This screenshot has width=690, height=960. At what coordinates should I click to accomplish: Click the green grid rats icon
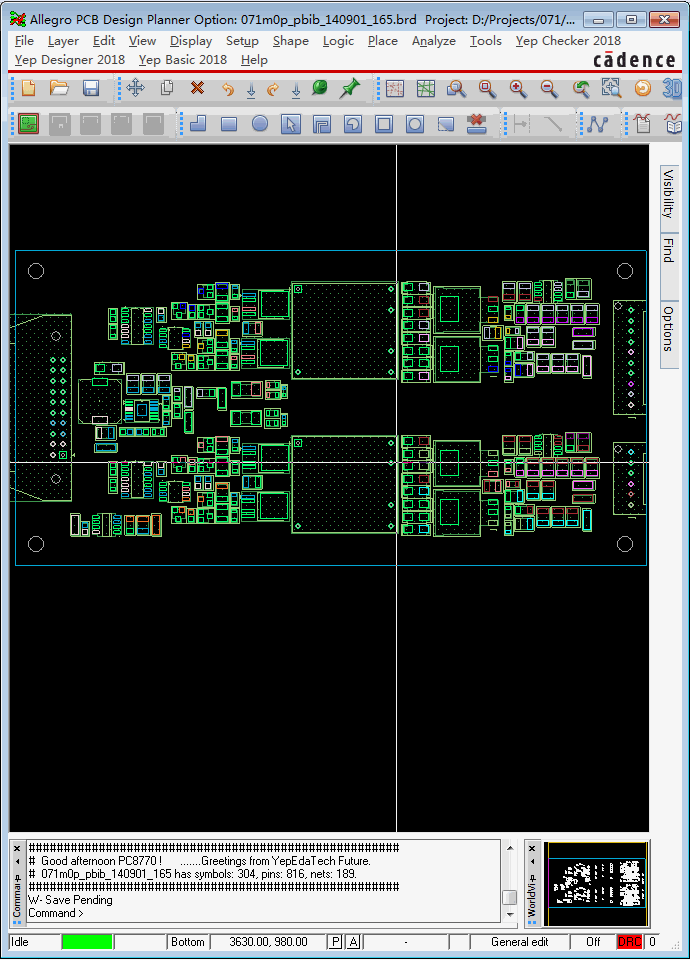coord(426,89)
